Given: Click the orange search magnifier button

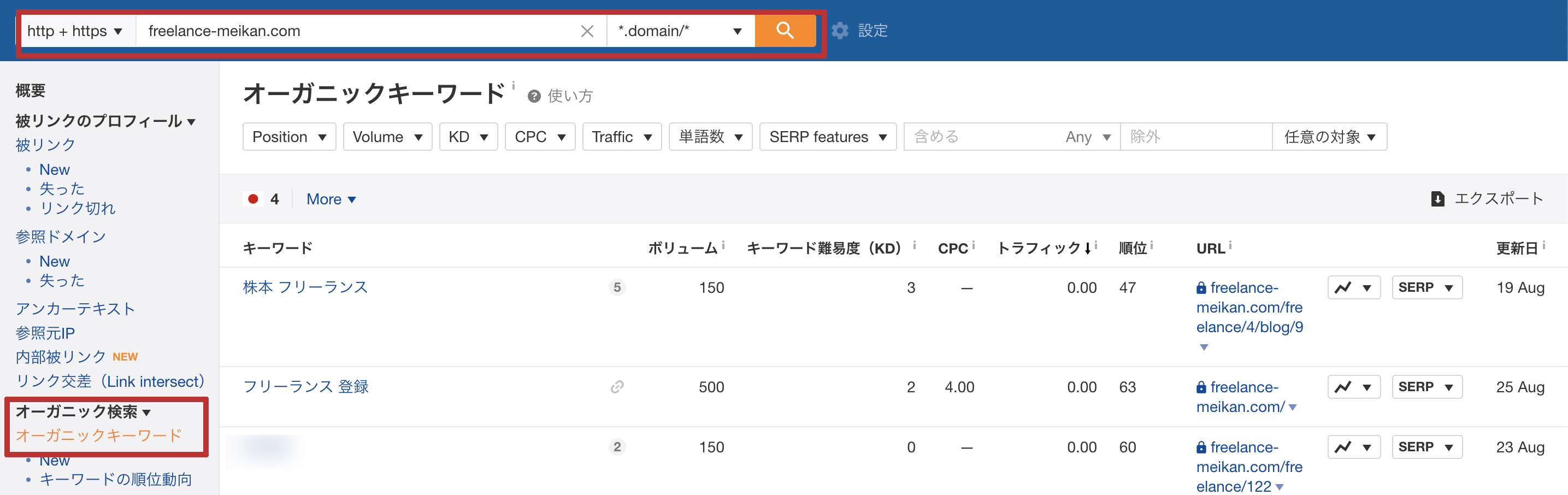Looking at the screenshot, I should click(785, 31).
